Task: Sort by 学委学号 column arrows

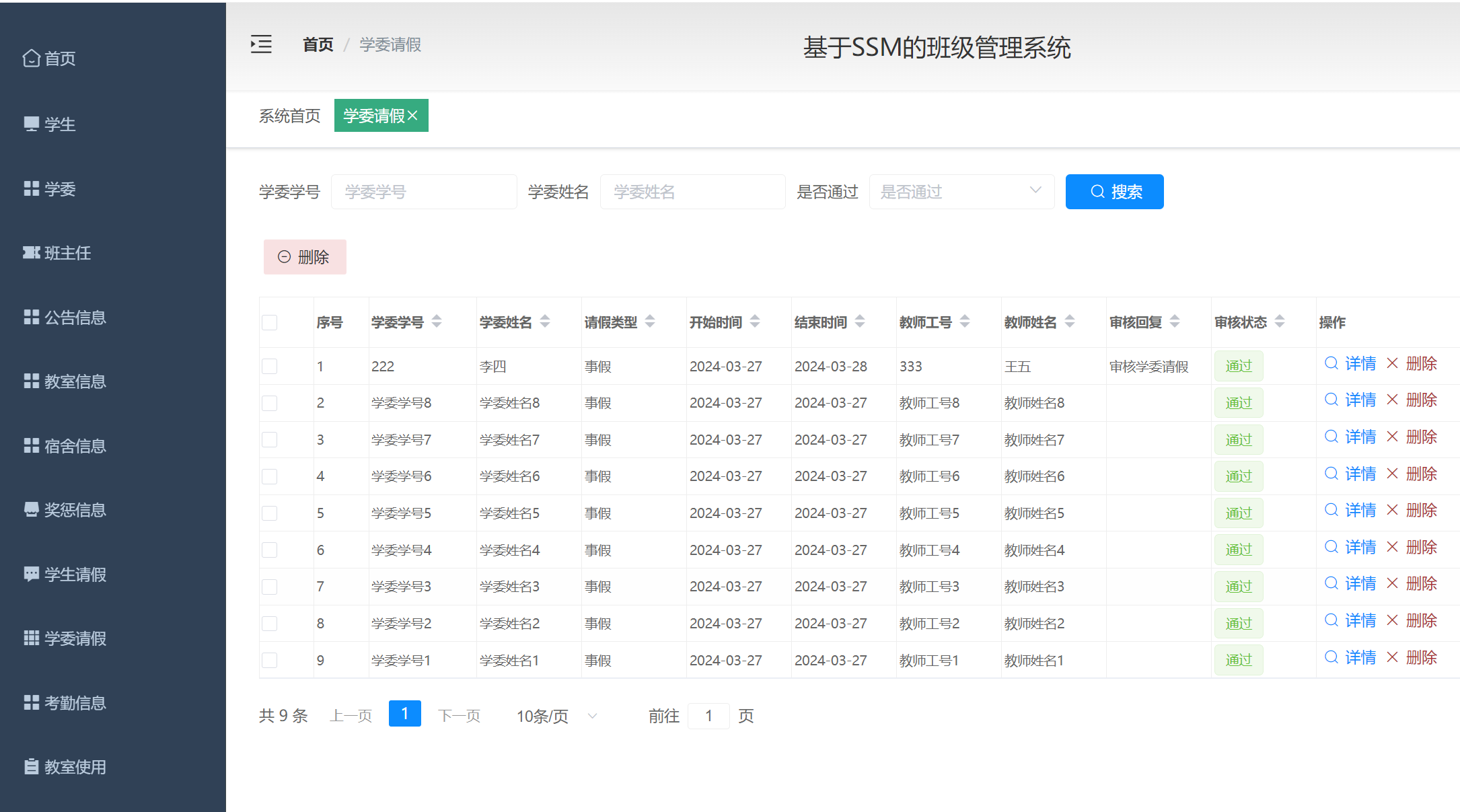Action: tap(437, 322)
